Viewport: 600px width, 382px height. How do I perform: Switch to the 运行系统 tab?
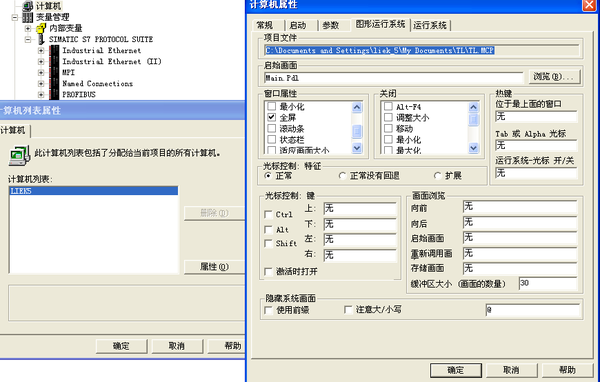click(x=430, y=25)
